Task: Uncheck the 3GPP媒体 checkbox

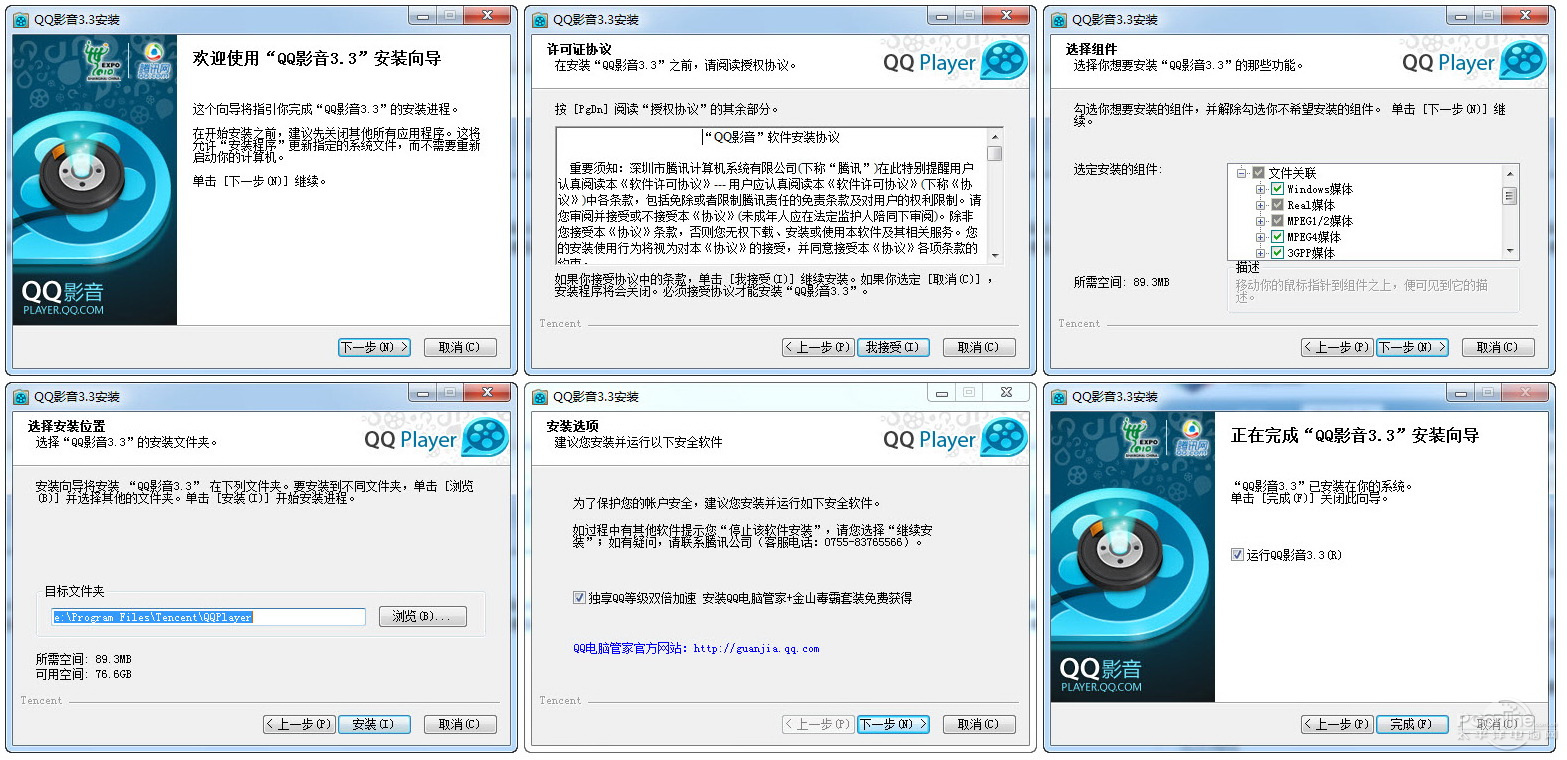Action: (1277, 253)
